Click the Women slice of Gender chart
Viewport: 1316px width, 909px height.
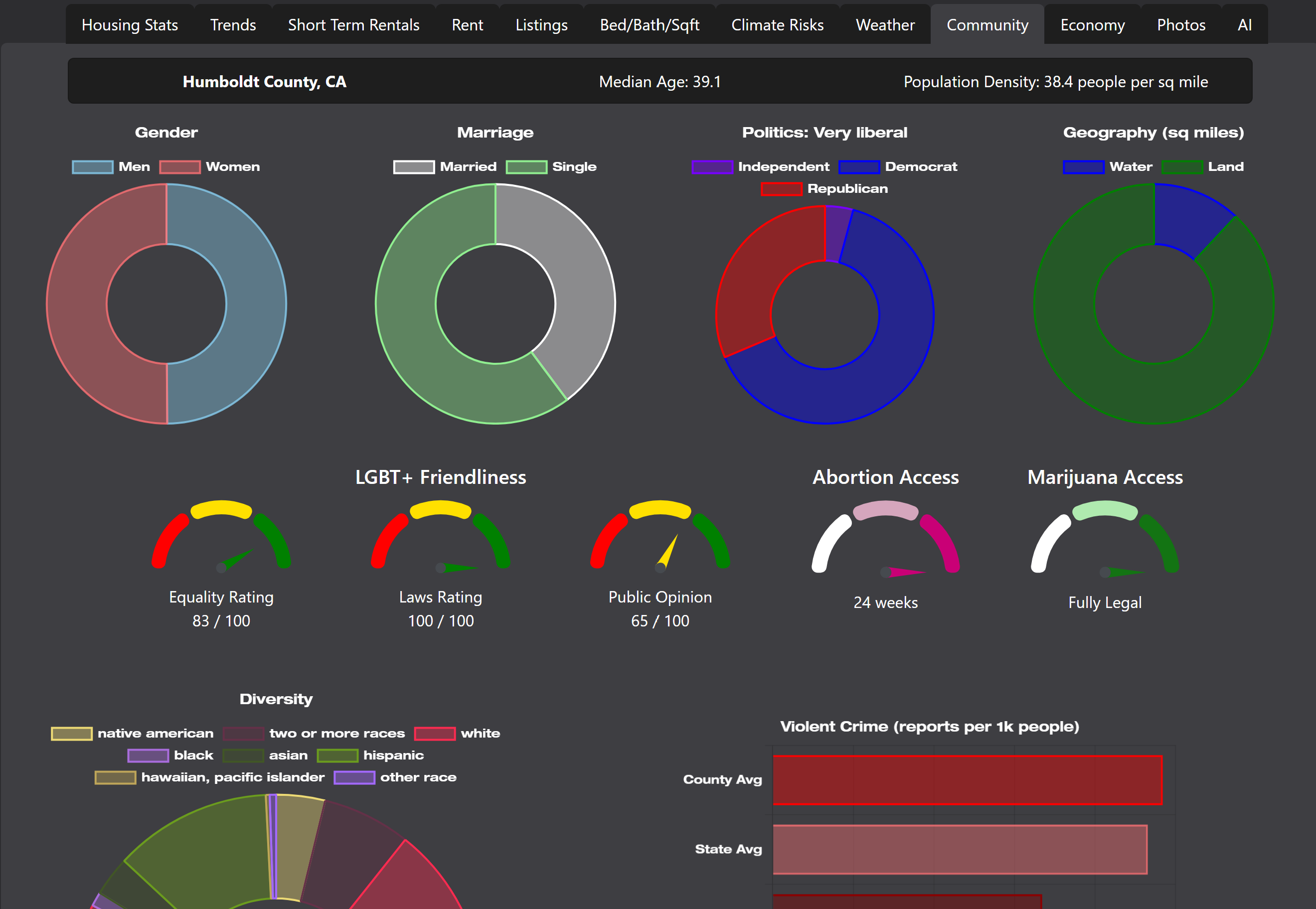tap(77, 303)
